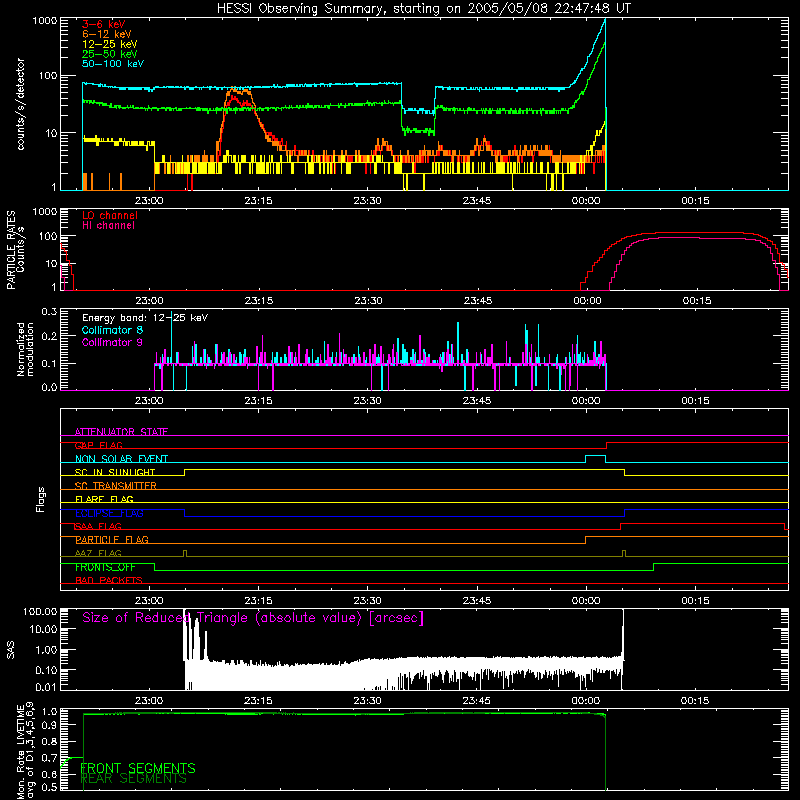The height and width of the screenshot is (800, 800).
Task: Click the vertical Flags axis label
Action: [x=41, y=499]
